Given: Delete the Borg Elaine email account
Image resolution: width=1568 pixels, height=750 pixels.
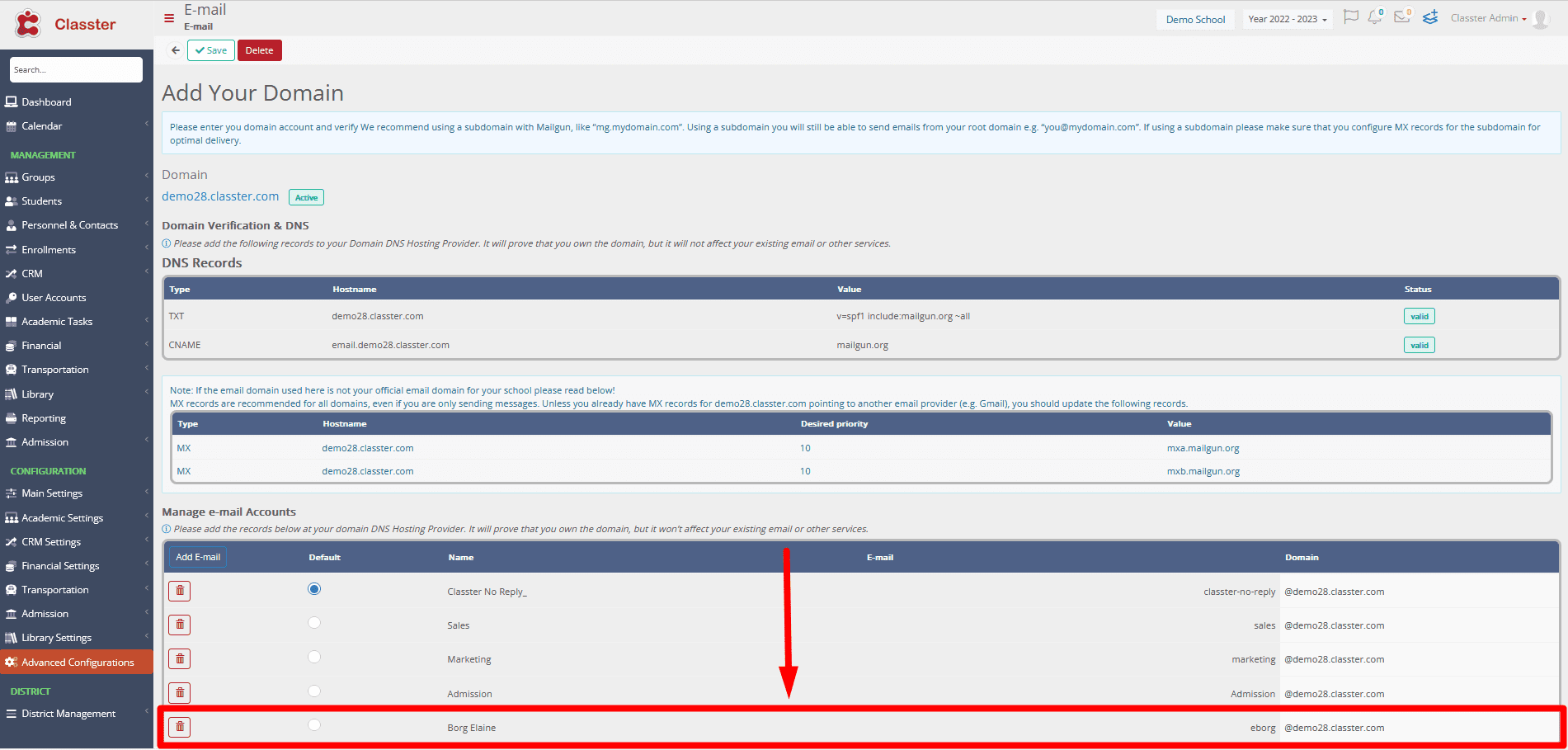Looking at the screenshot, I should (x=180, y=727).
